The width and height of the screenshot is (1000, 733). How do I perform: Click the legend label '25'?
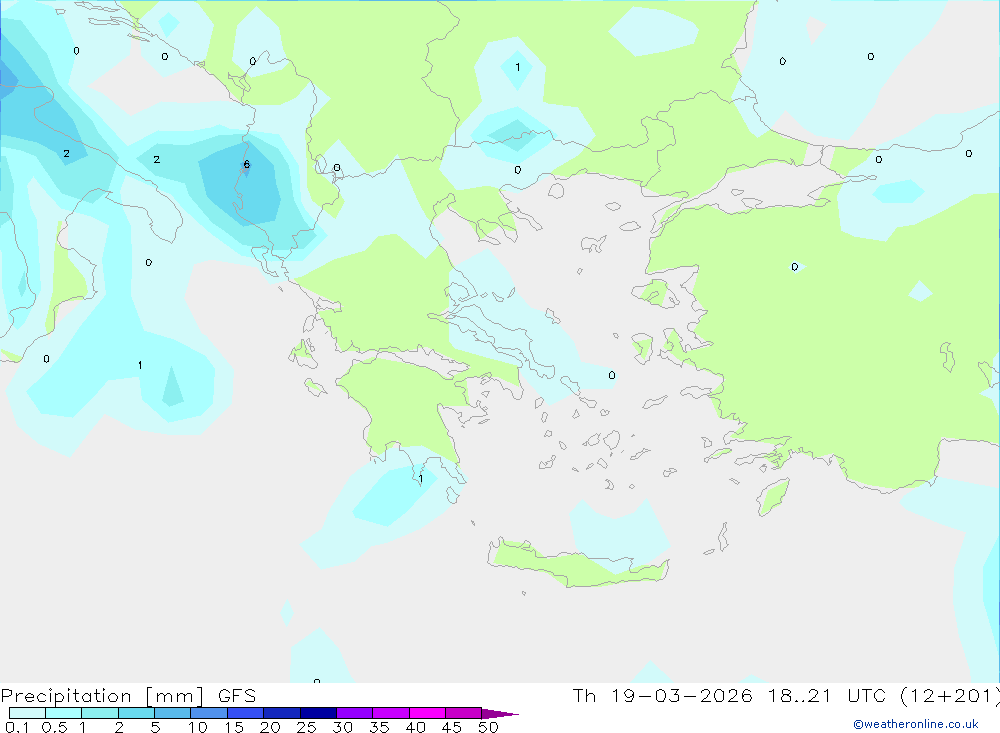(x=306, y=727)
